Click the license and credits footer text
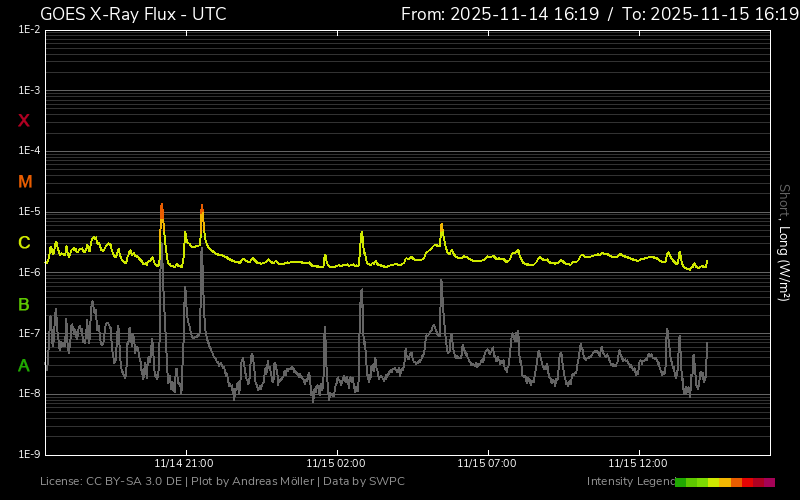The image size is (800, 500). tap(222, 482)
